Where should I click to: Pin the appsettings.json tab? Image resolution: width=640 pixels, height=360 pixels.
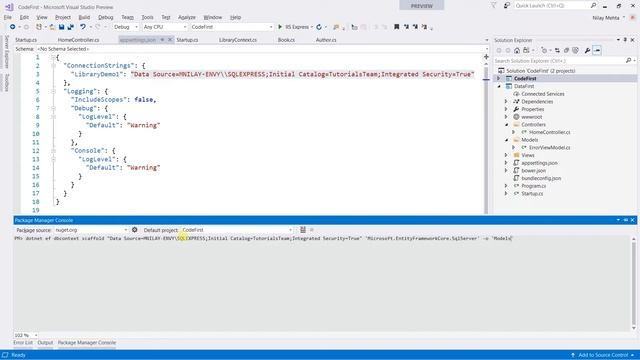click(x=162, y=40)
